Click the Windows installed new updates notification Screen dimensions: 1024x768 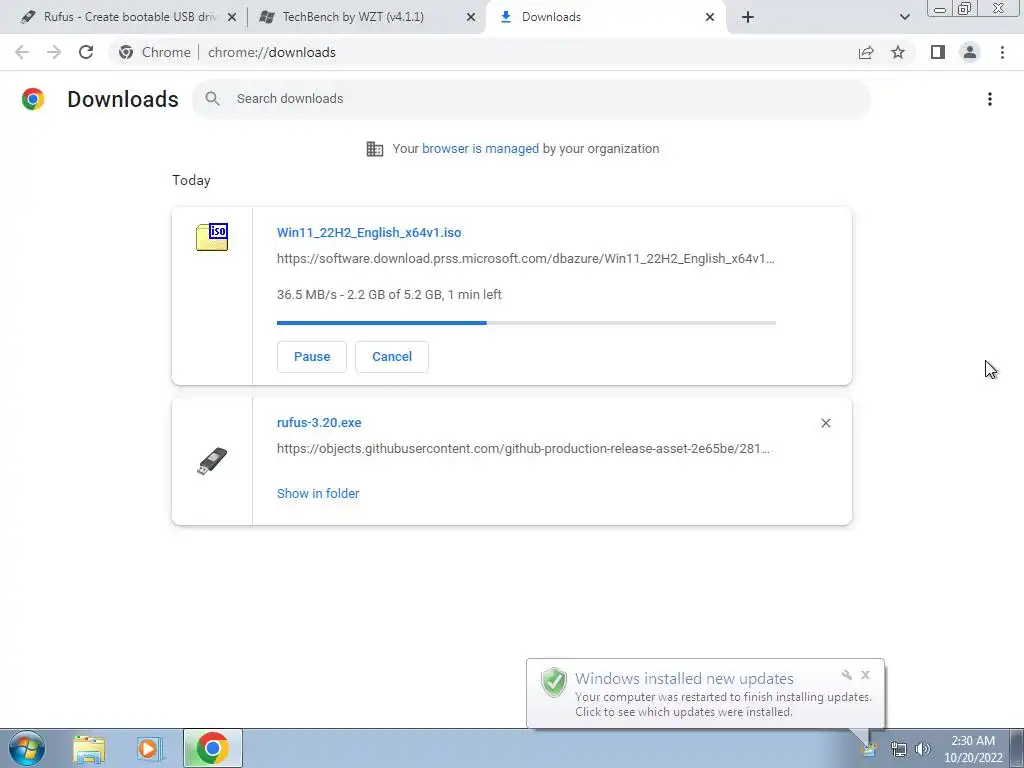click(x=705, y=693)
